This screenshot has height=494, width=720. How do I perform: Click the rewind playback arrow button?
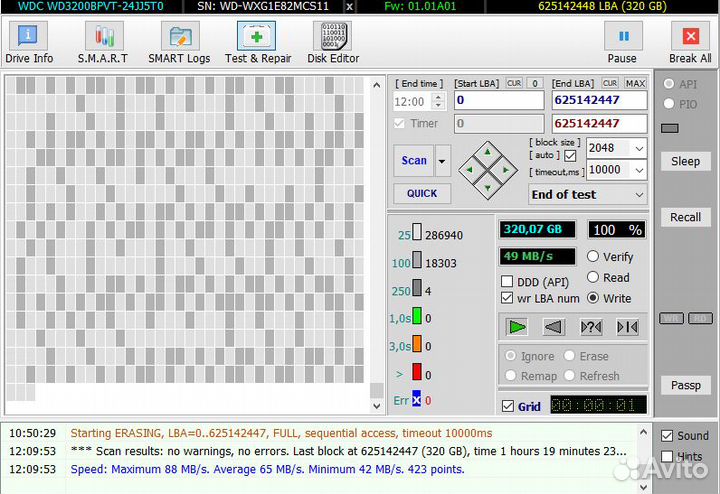click(x=553, y=327)
